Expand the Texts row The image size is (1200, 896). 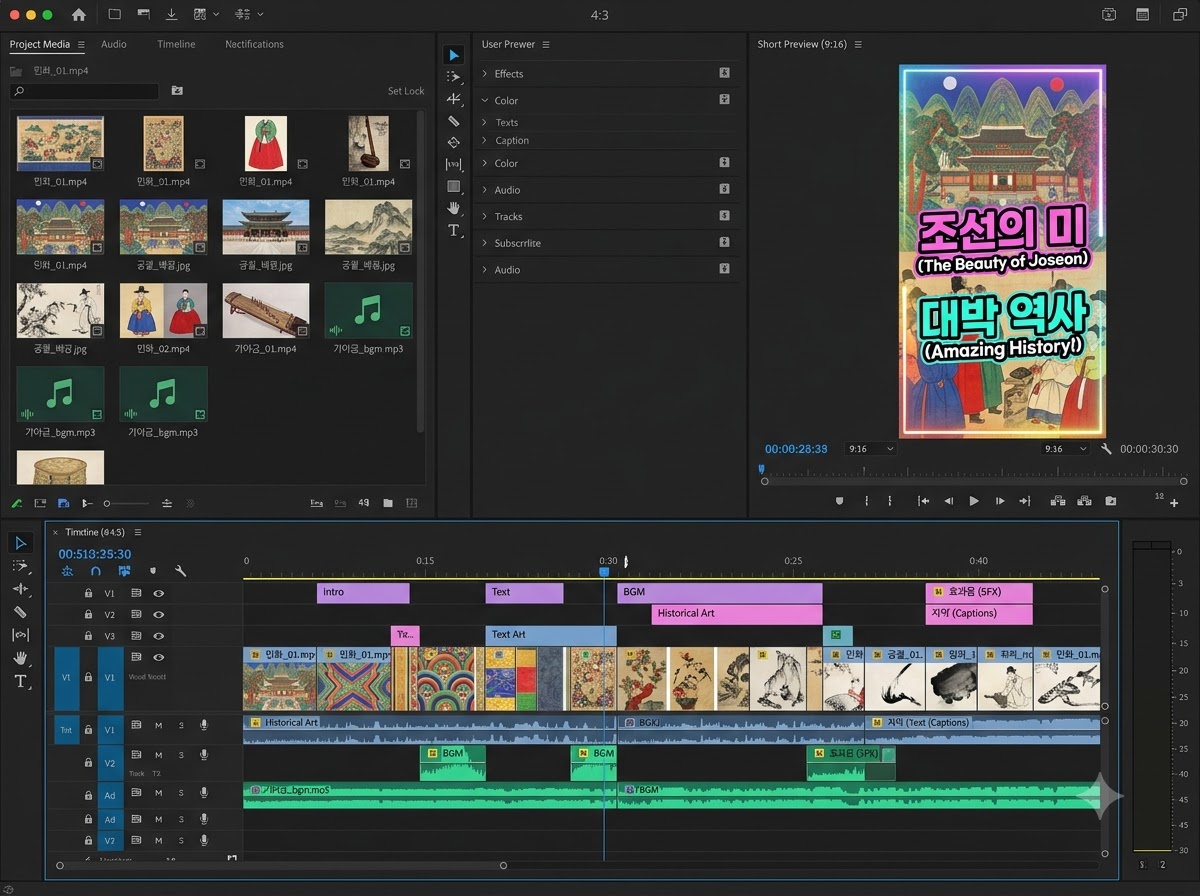[x=485, y=123]
